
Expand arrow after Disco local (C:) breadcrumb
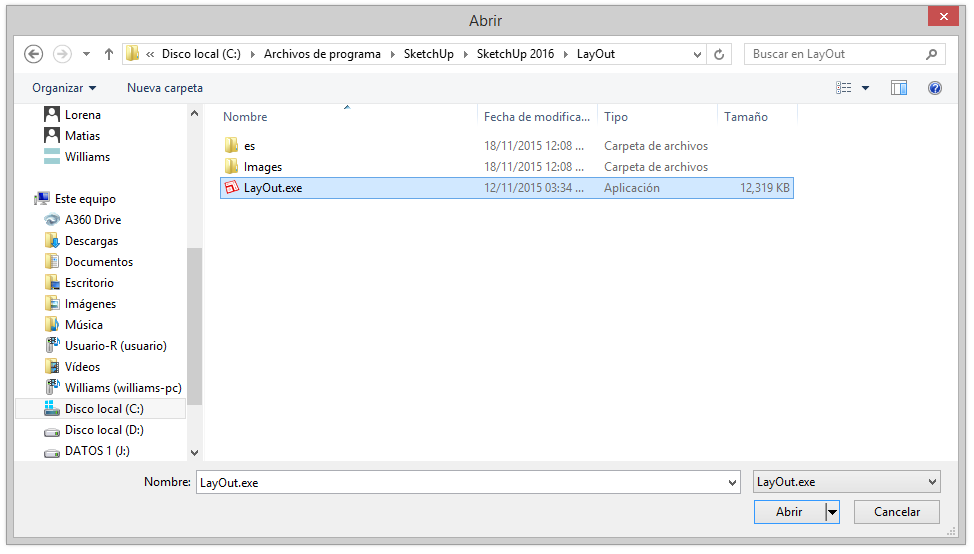tap(253, 55)
